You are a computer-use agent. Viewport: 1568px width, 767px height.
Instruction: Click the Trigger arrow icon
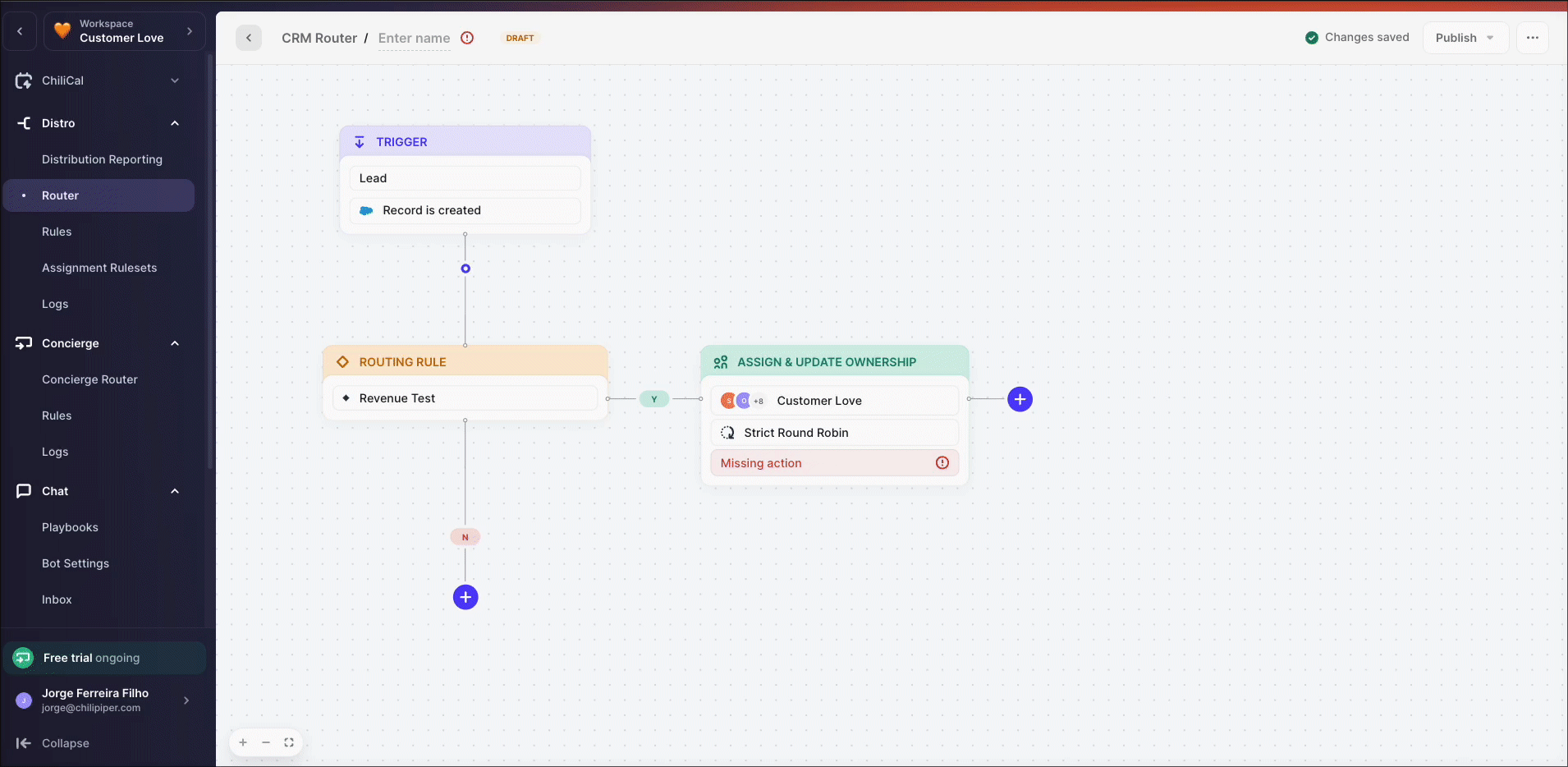(x=360, y=142)
